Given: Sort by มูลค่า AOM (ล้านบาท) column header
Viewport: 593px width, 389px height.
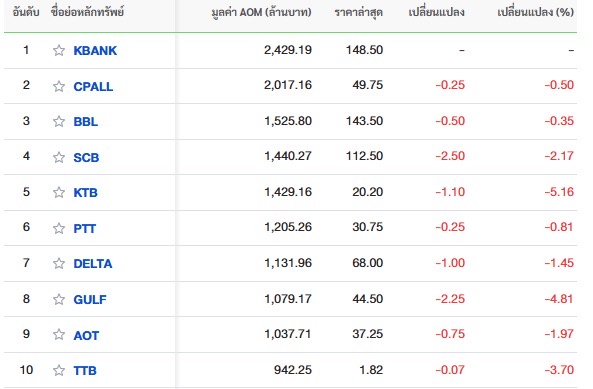Looking at the screenshot, I should (x=261, y=12).
